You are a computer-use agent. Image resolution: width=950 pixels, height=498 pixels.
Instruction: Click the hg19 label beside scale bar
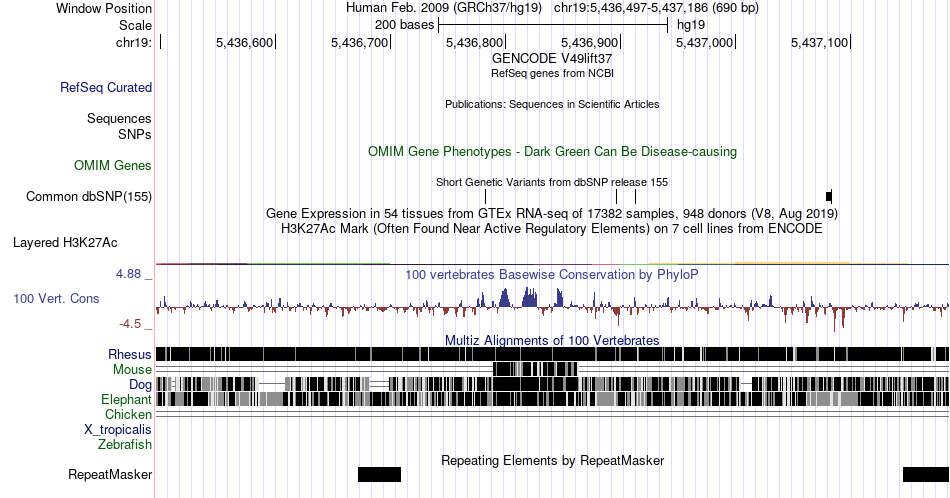point(691,25)
